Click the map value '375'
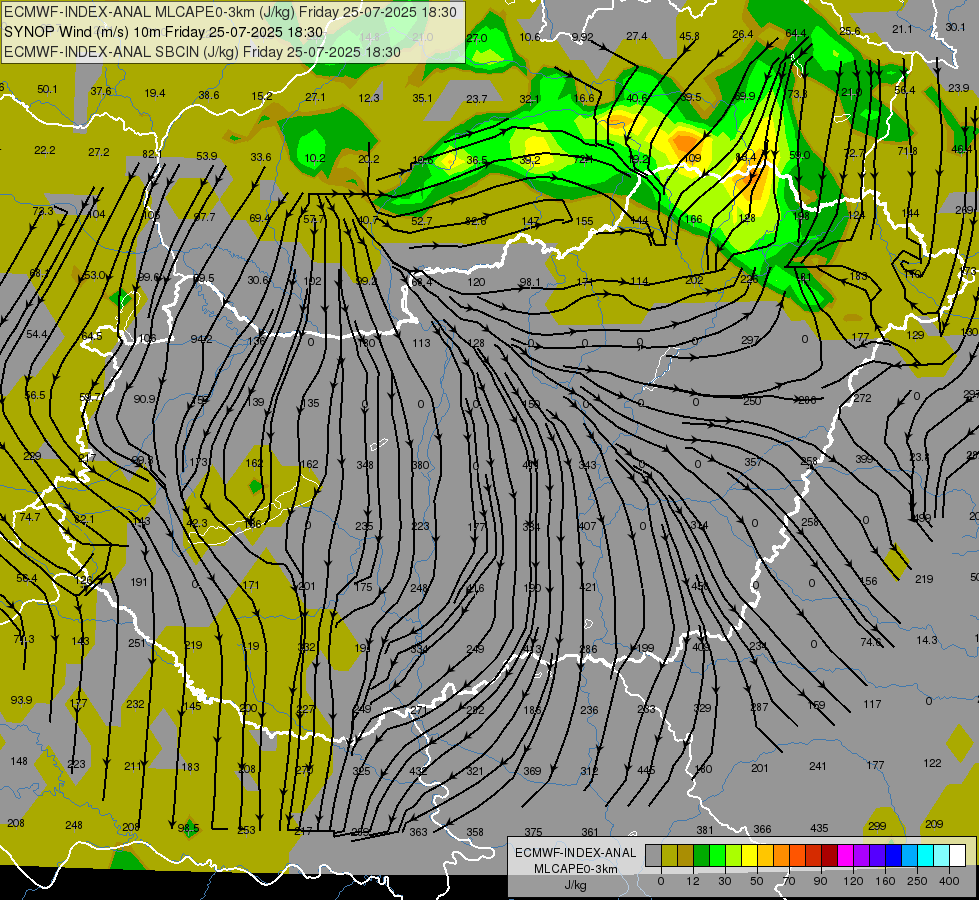This screenshot has width=979, height=900. coord(533,832)
